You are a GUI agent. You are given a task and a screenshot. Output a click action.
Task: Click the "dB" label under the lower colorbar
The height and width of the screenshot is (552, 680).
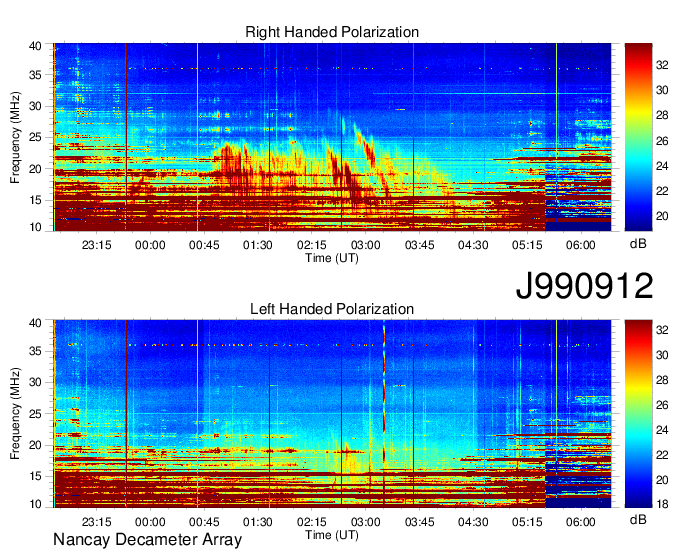[638, 519]
